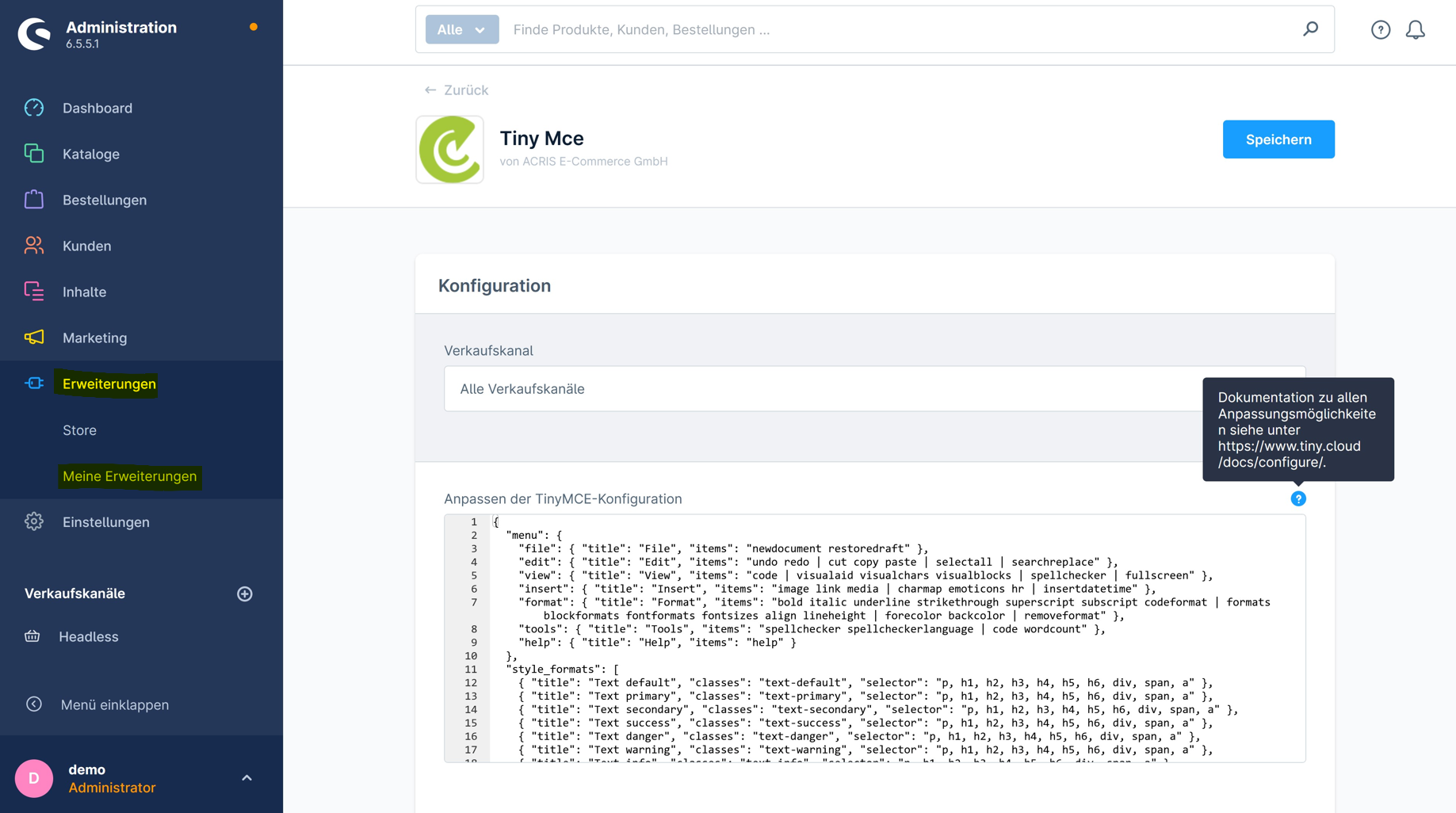The width and height of the screenshot is (1456, 813).
Task: Click the "Text danger" line in code
Action: pos(859,736)
